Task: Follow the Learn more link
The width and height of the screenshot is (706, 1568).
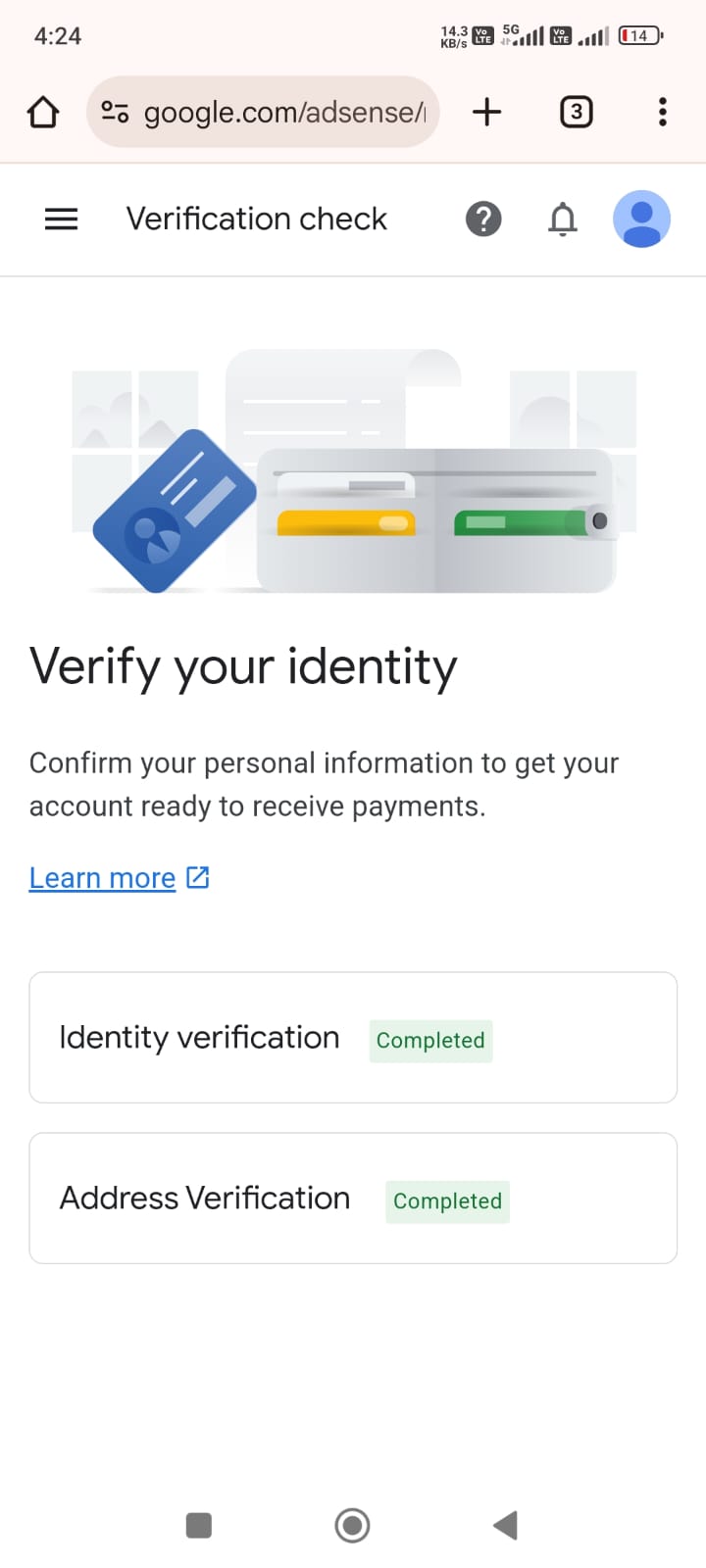Action: 102,877
